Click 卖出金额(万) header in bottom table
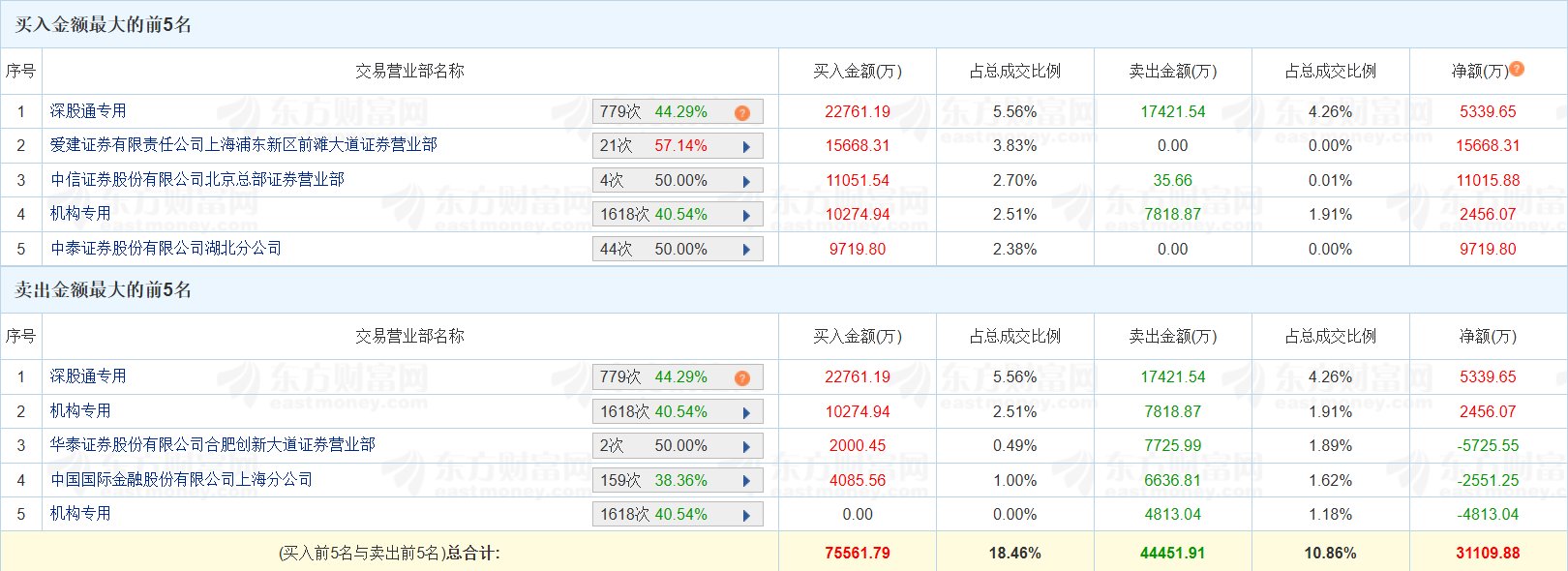 pyautogui.click(x=1172, y=337)
